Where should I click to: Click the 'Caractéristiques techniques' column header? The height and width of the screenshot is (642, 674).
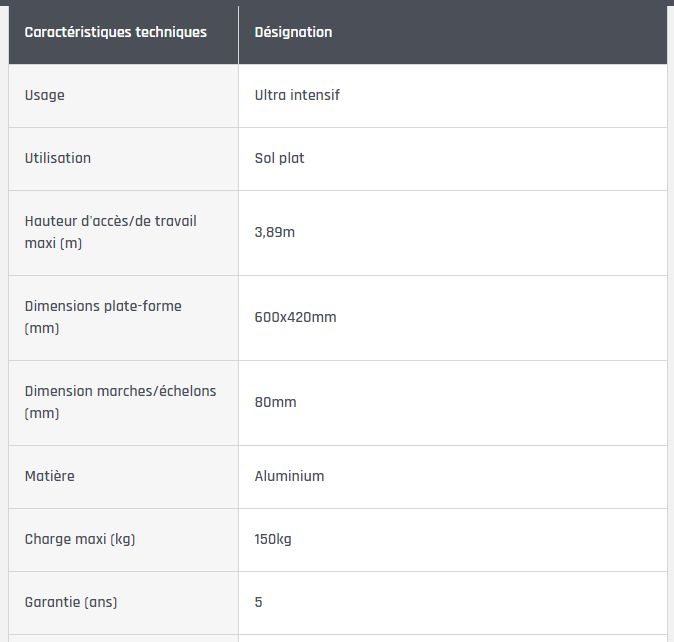[x=115, y=32]
